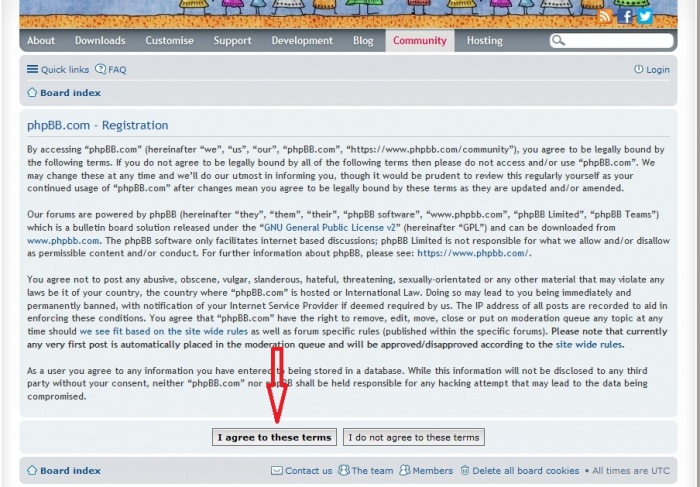This screenshot has height=487, width=700.
Task: Follow the www.phpbb.com link
Action: [x=63, y=241]
